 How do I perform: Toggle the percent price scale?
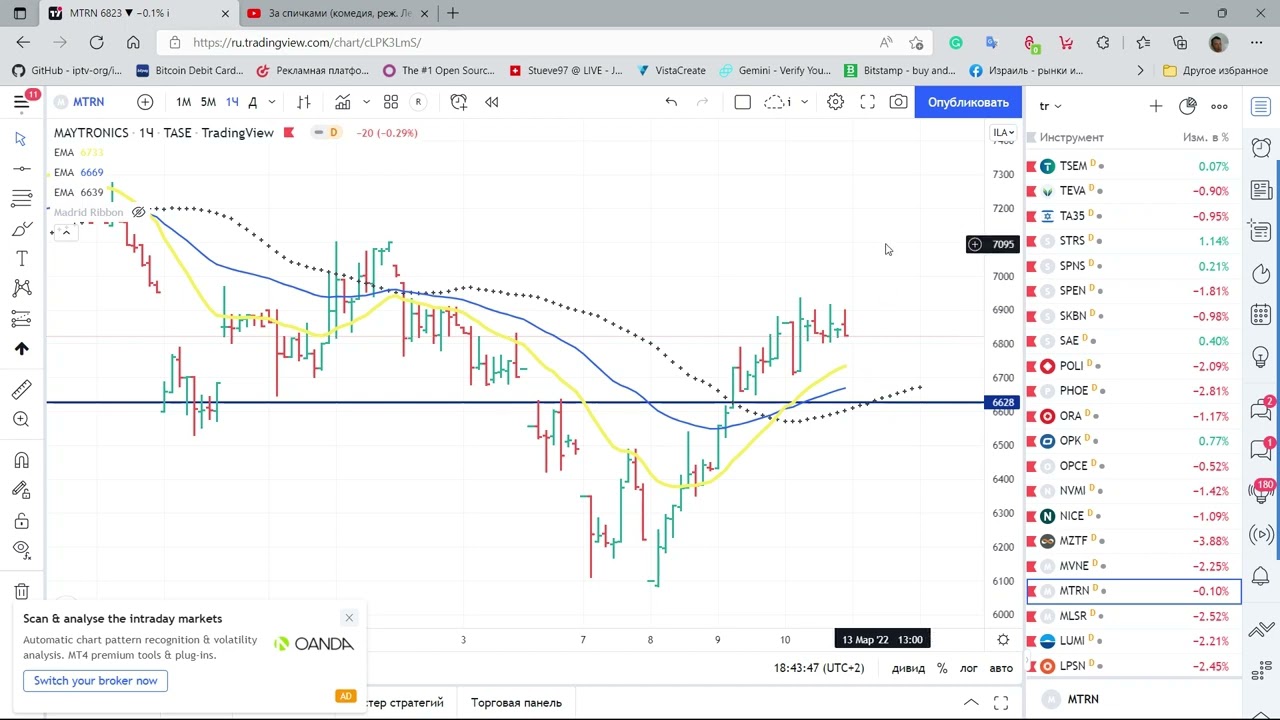click(942, 668)
